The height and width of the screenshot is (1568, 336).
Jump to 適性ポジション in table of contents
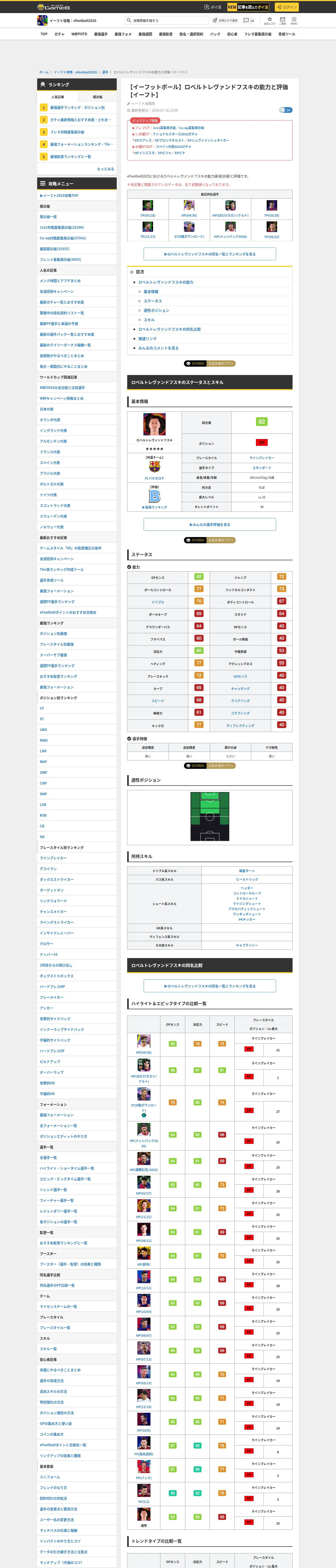[157, 310]
